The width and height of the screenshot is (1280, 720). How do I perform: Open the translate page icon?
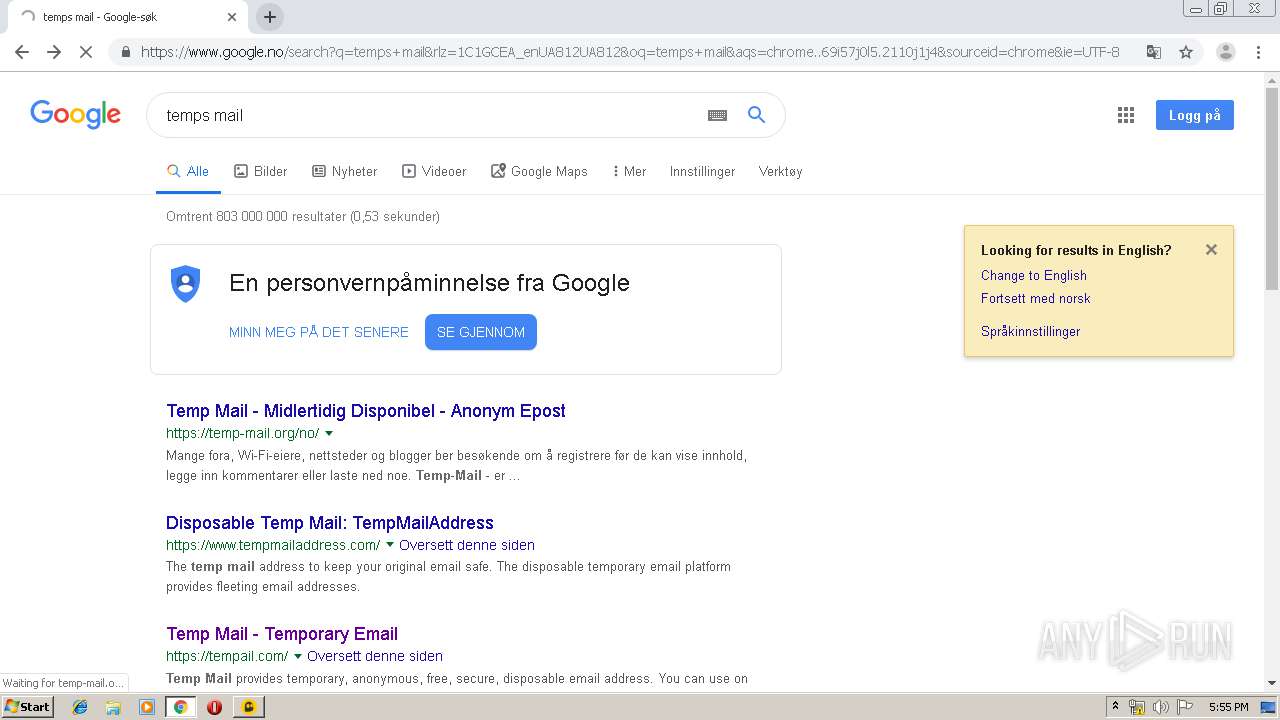[1153, 52]
